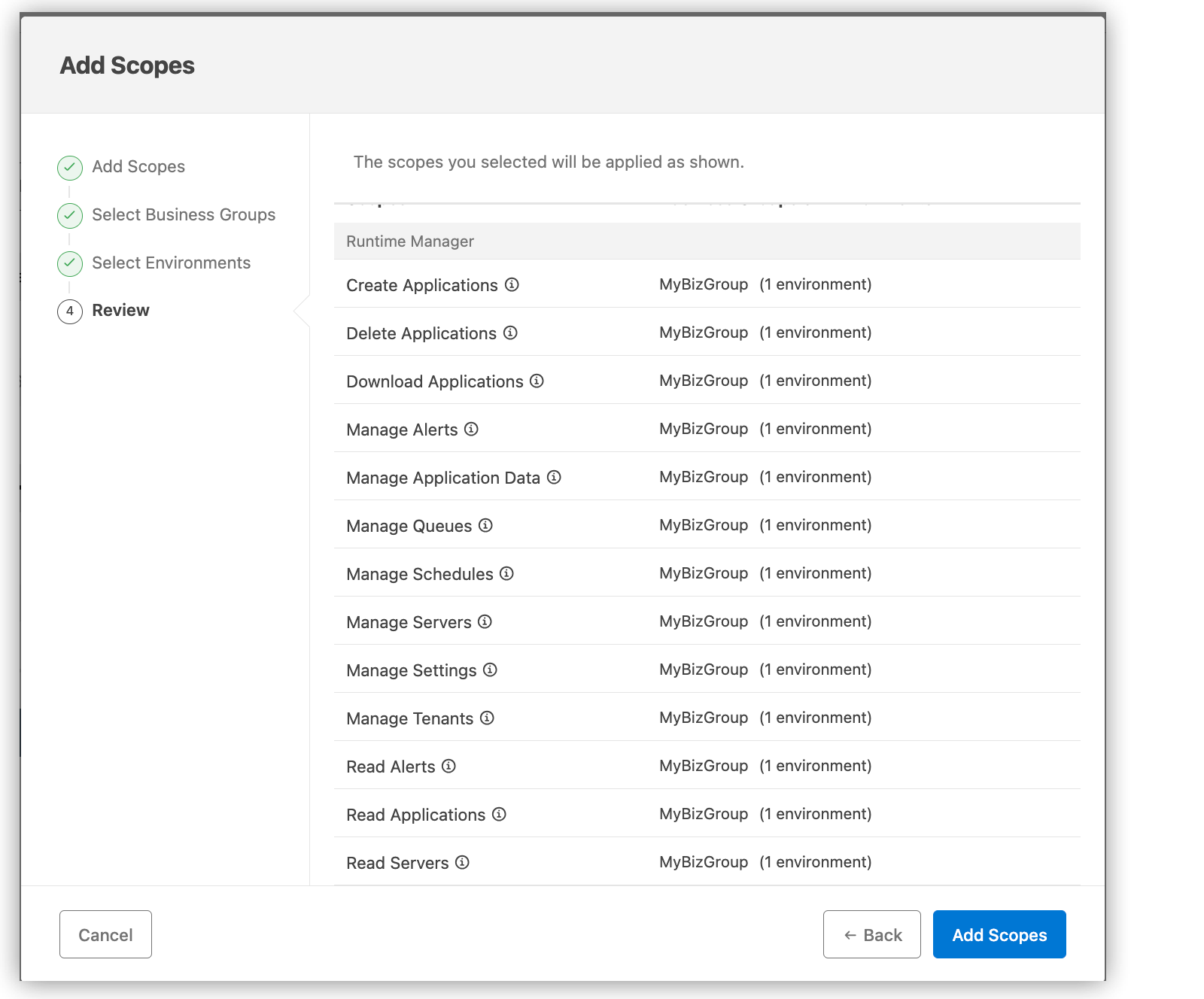Screen dimensions: 1204x999
Task: Select the Manage Application Data label
Action: [443, 478]
